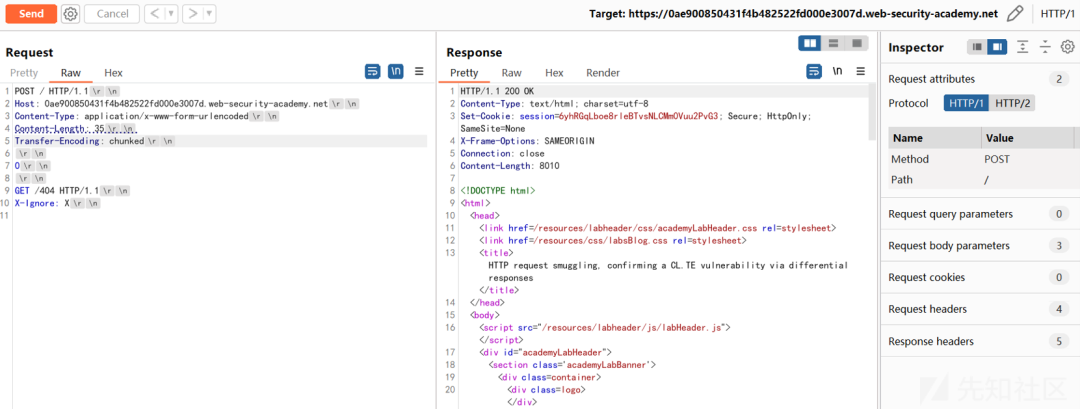1080x409 pixels.
Task: Open the Response Render tab
Action: tap(603, 73)
